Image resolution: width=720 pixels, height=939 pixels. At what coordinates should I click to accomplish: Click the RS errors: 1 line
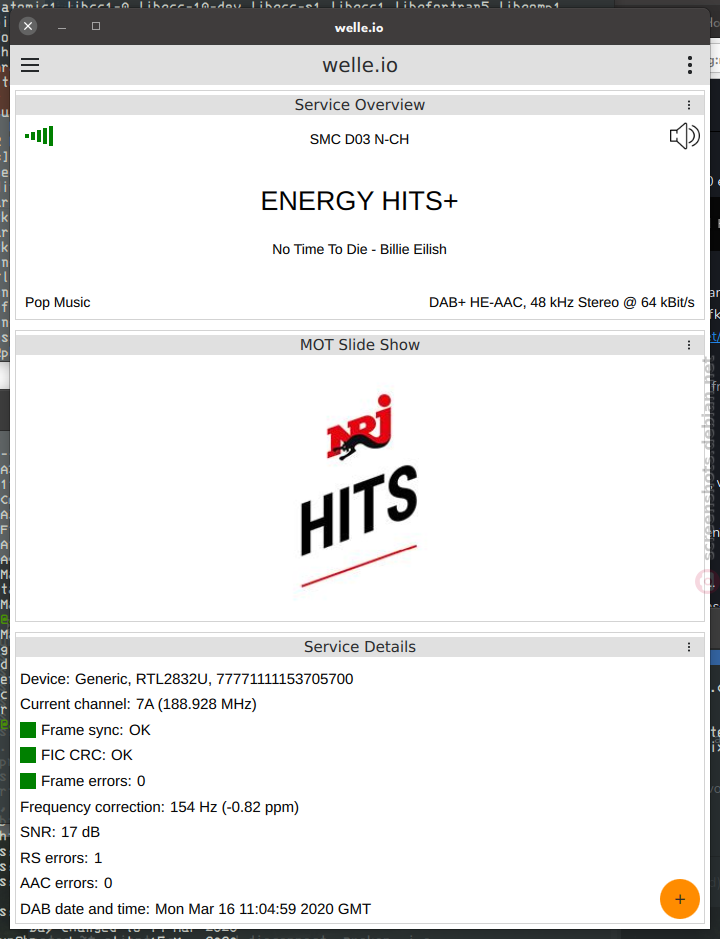point(61,858)
